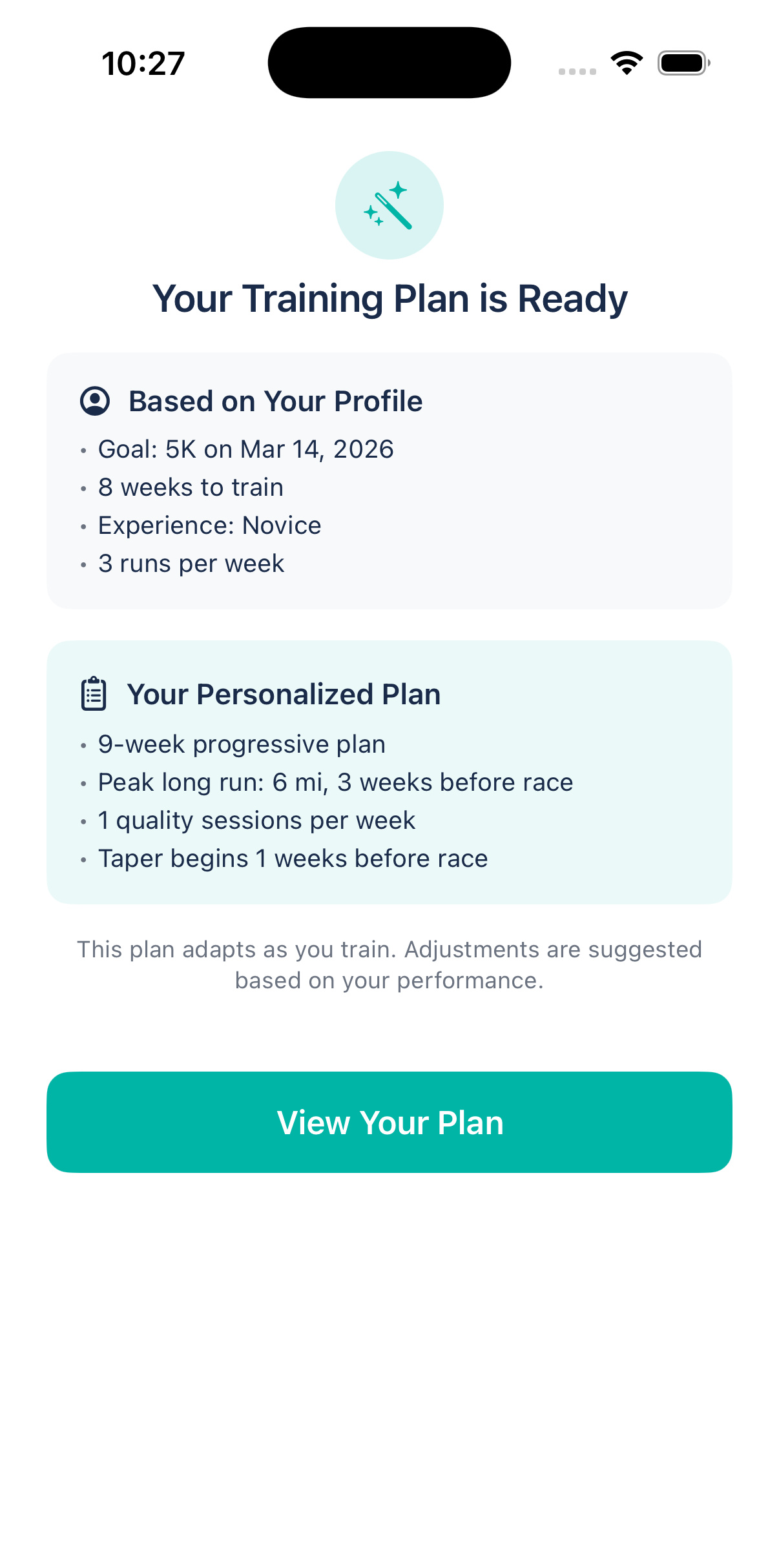
Task: Click the "This plan adapts as you train" note
Action: coord(389,965)
